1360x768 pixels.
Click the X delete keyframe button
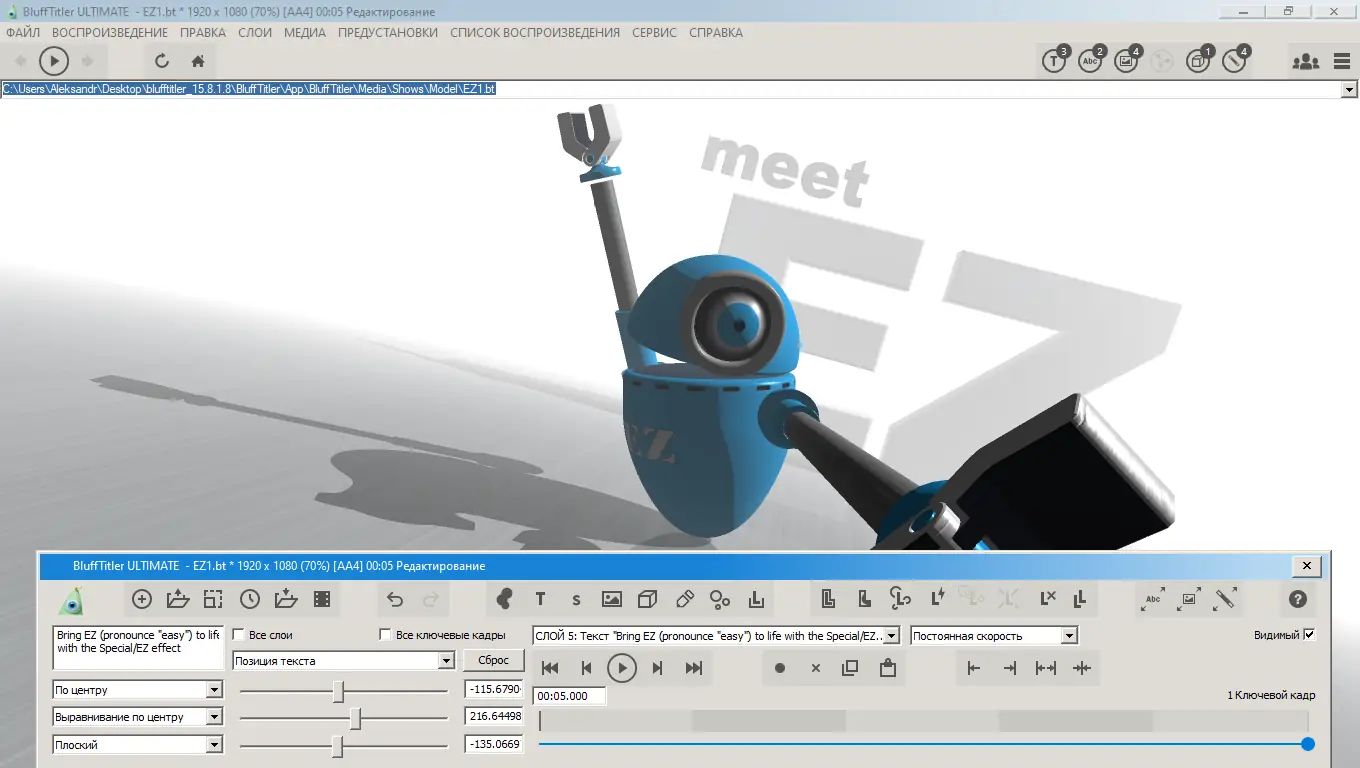click(x=815, y=668)
